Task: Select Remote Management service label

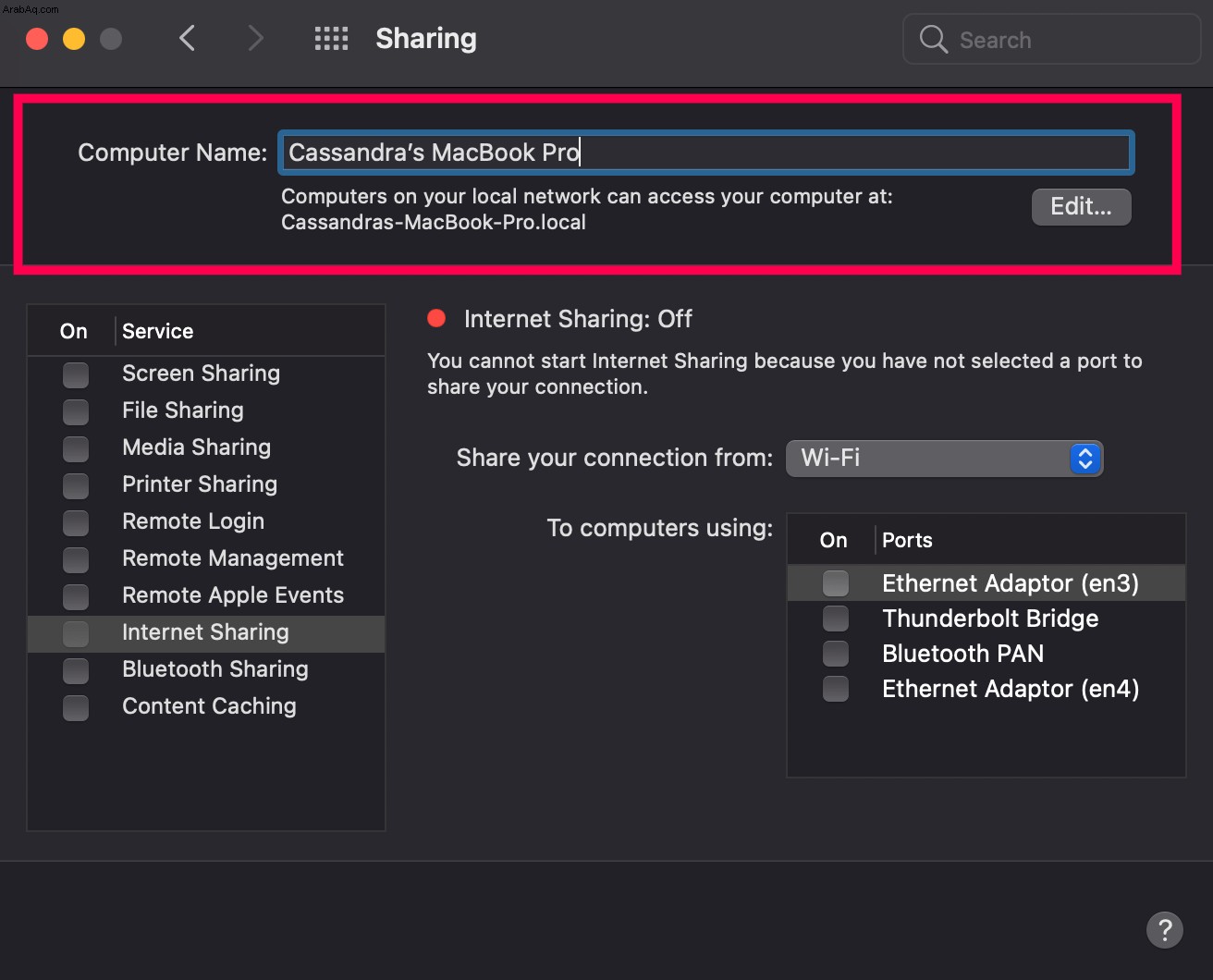Action: 233,558
